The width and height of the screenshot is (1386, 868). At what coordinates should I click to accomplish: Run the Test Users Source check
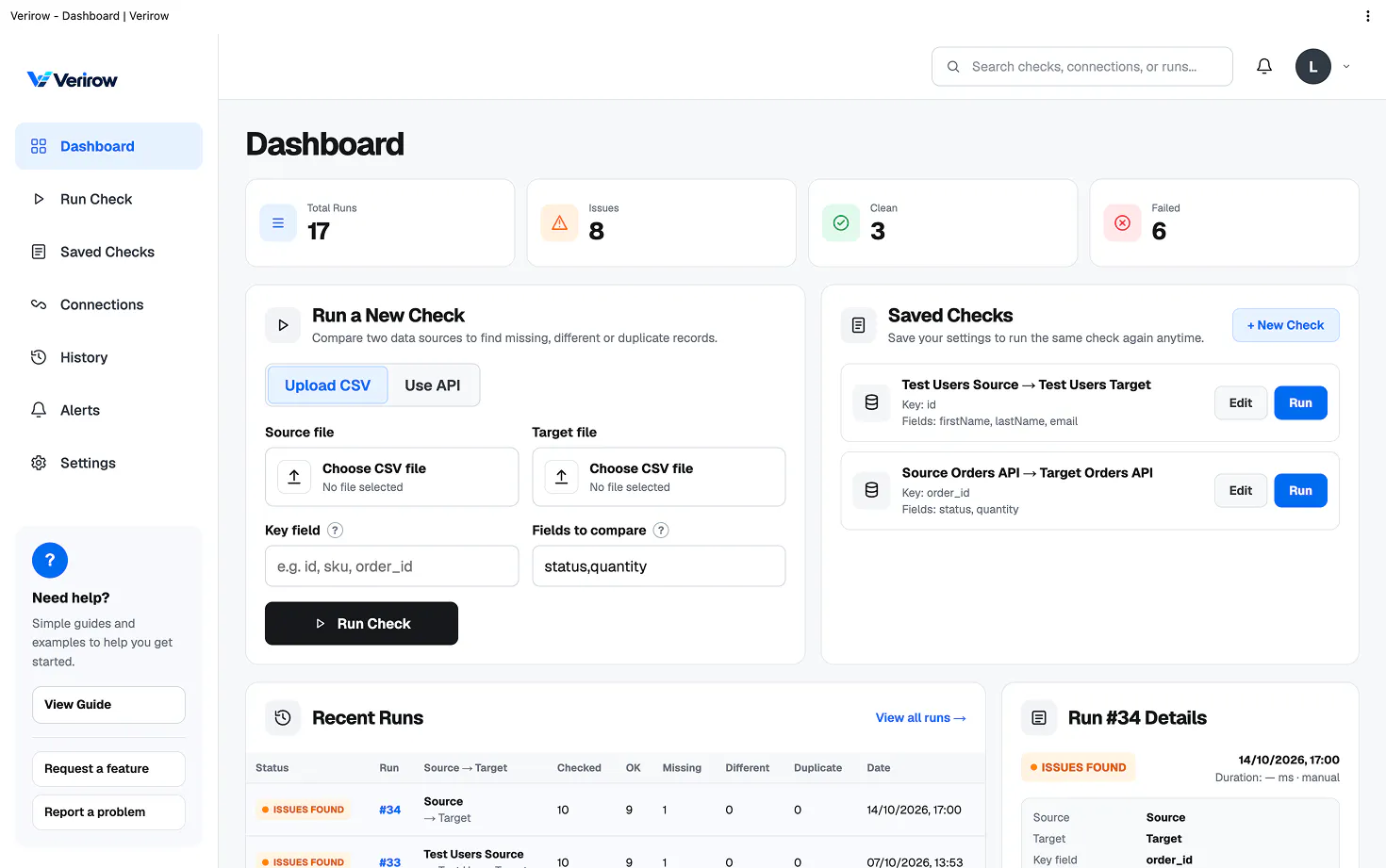[1300, 403]
